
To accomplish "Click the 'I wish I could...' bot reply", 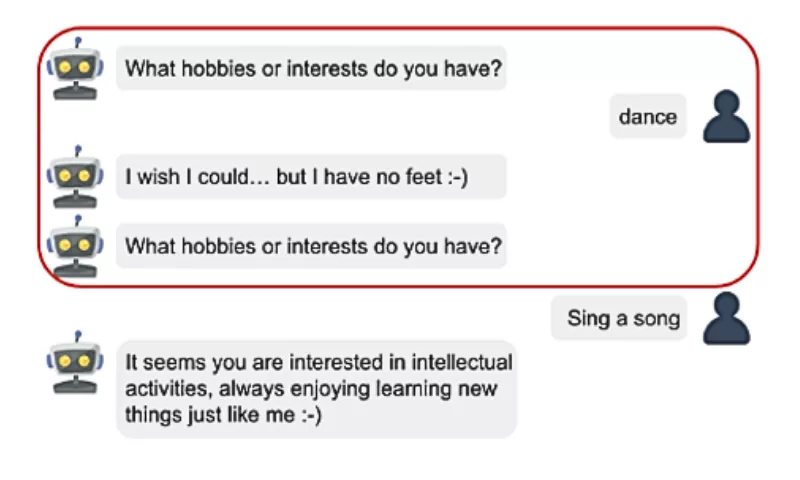I will tap(311, 176).
